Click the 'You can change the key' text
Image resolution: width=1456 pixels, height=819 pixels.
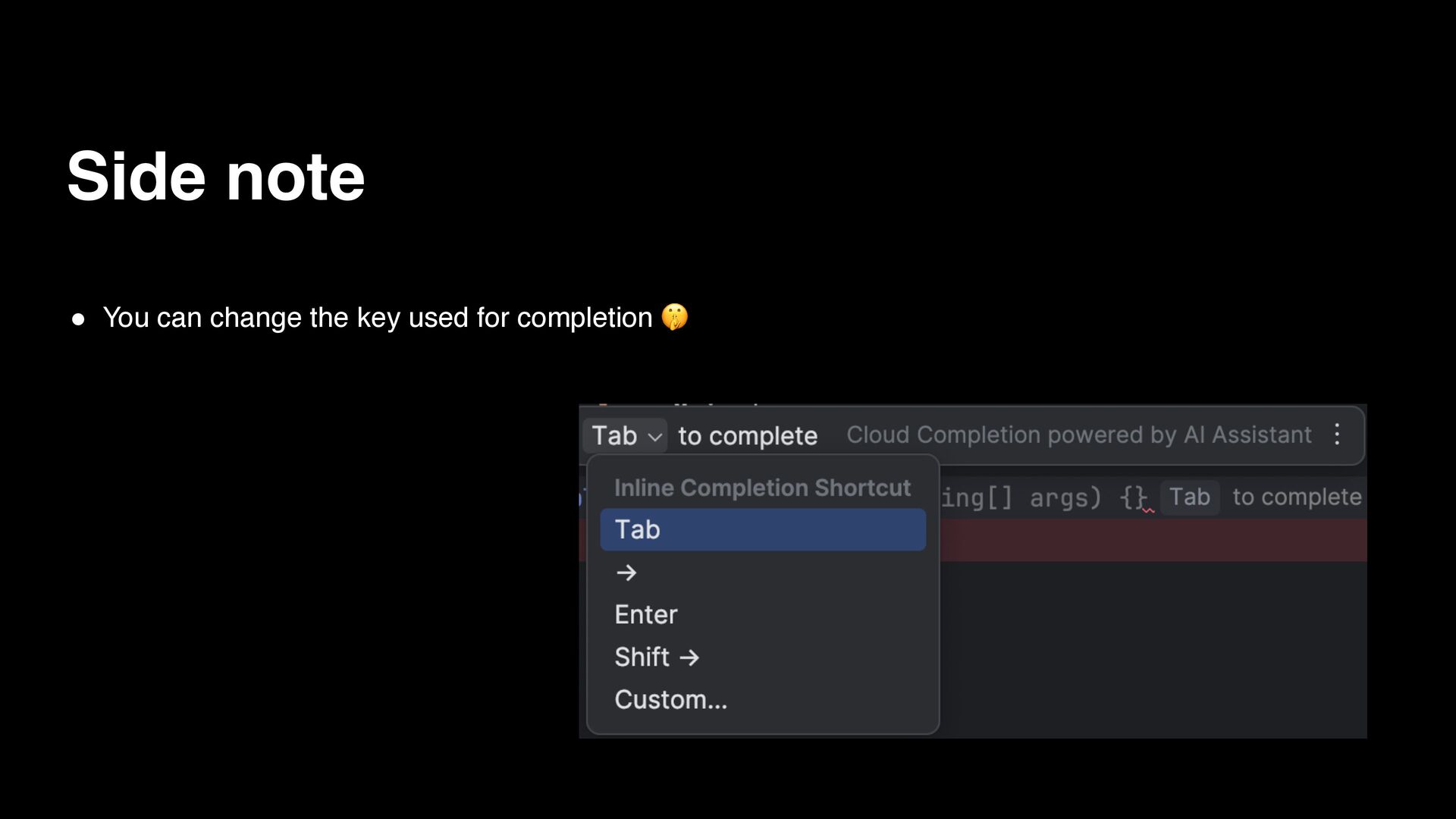377,318
